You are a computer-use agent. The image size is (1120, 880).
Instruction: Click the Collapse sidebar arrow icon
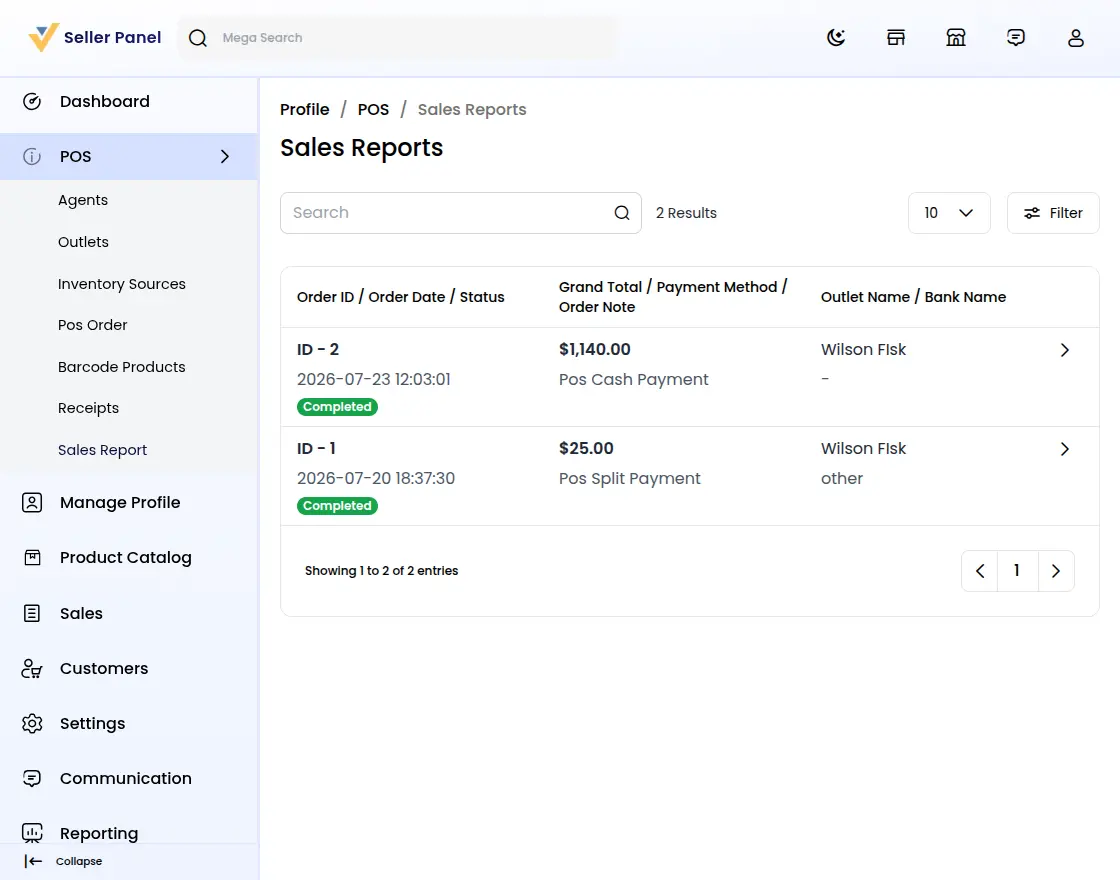pos(33,861)
